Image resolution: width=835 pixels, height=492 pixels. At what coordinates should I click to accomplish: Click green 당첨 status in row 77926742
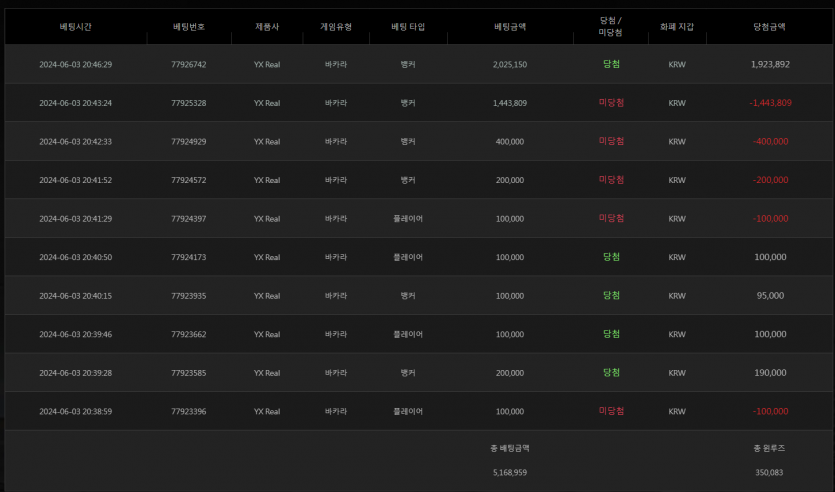click(611, 64)
